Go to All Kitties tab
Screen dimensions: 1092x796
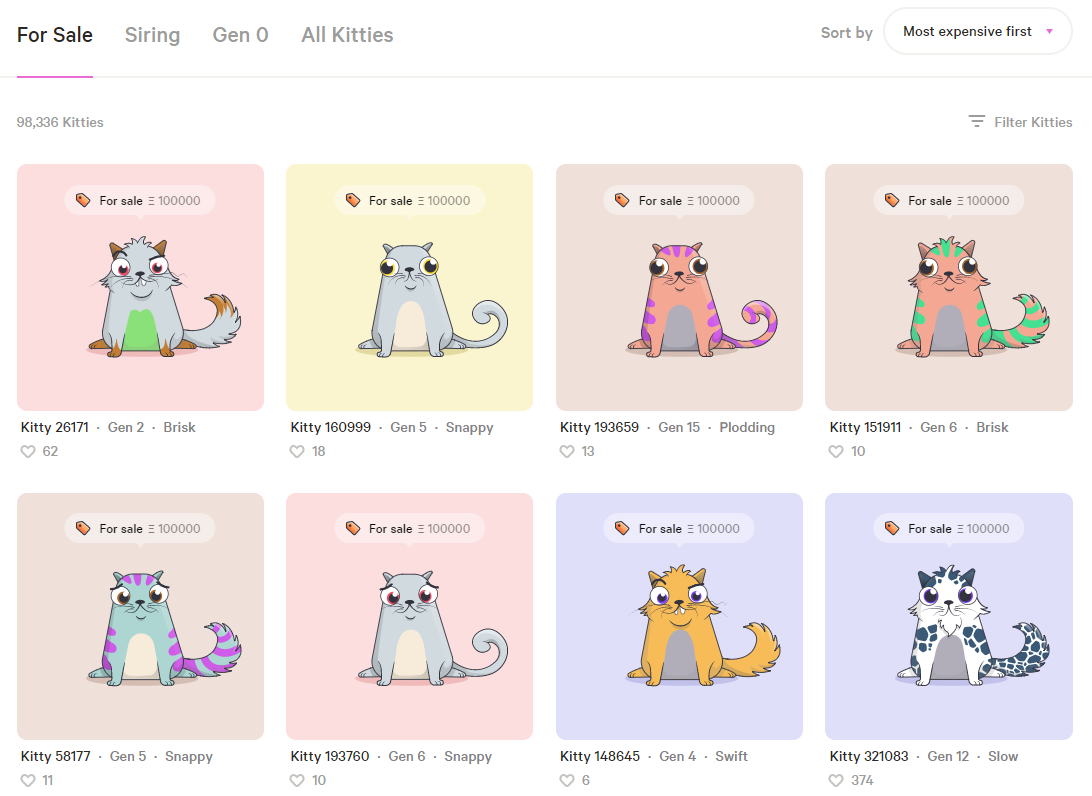(x=348, y=35)
